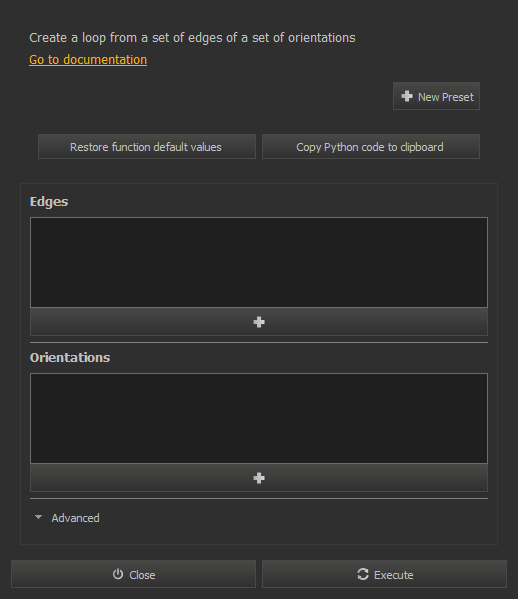Add an entry with the Edges plus icon
The height and width of the screenshot is (599, 518).
click(x=259, y=322)
